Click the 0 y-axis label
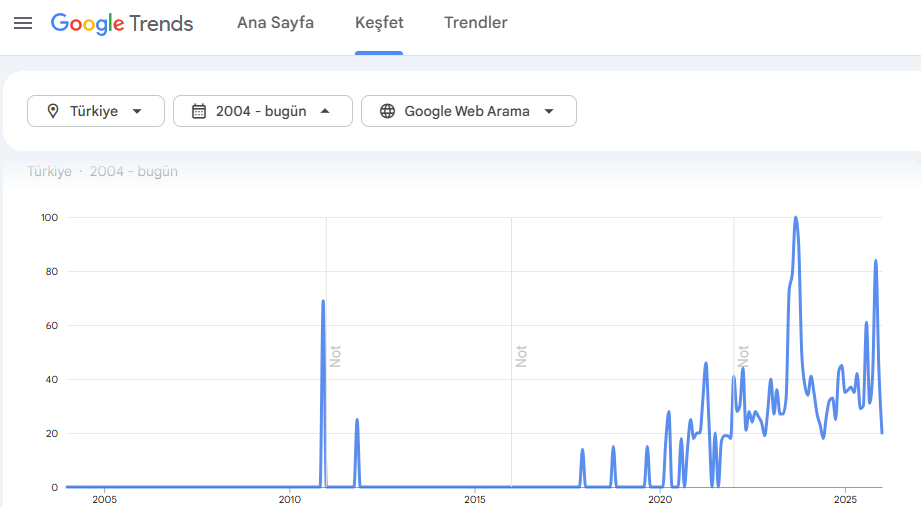This screenshot has height=507, width=921. click(x=55, y=487)
